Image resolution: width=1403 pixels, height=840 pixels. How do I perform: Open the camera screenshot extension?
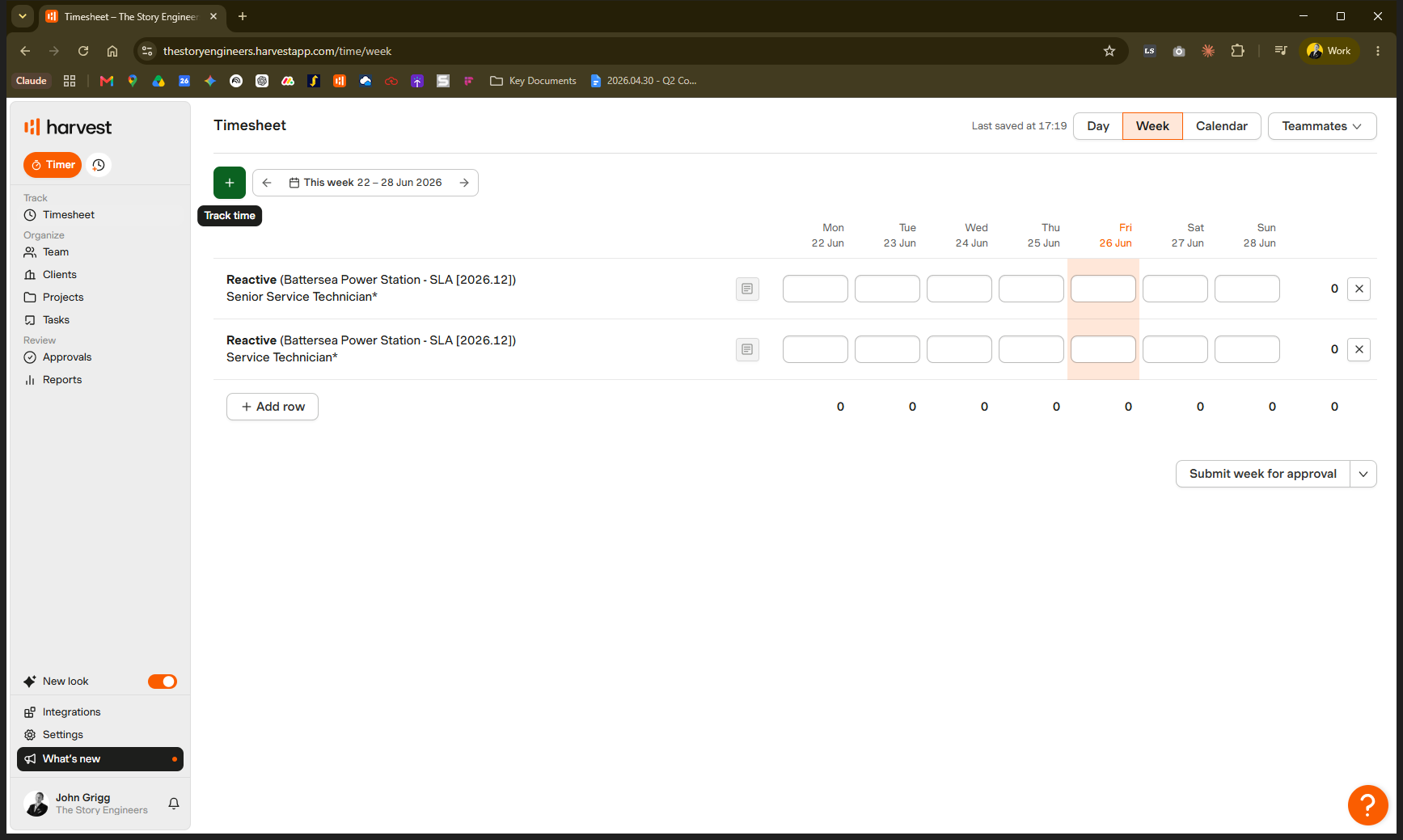coord(1179,51)
